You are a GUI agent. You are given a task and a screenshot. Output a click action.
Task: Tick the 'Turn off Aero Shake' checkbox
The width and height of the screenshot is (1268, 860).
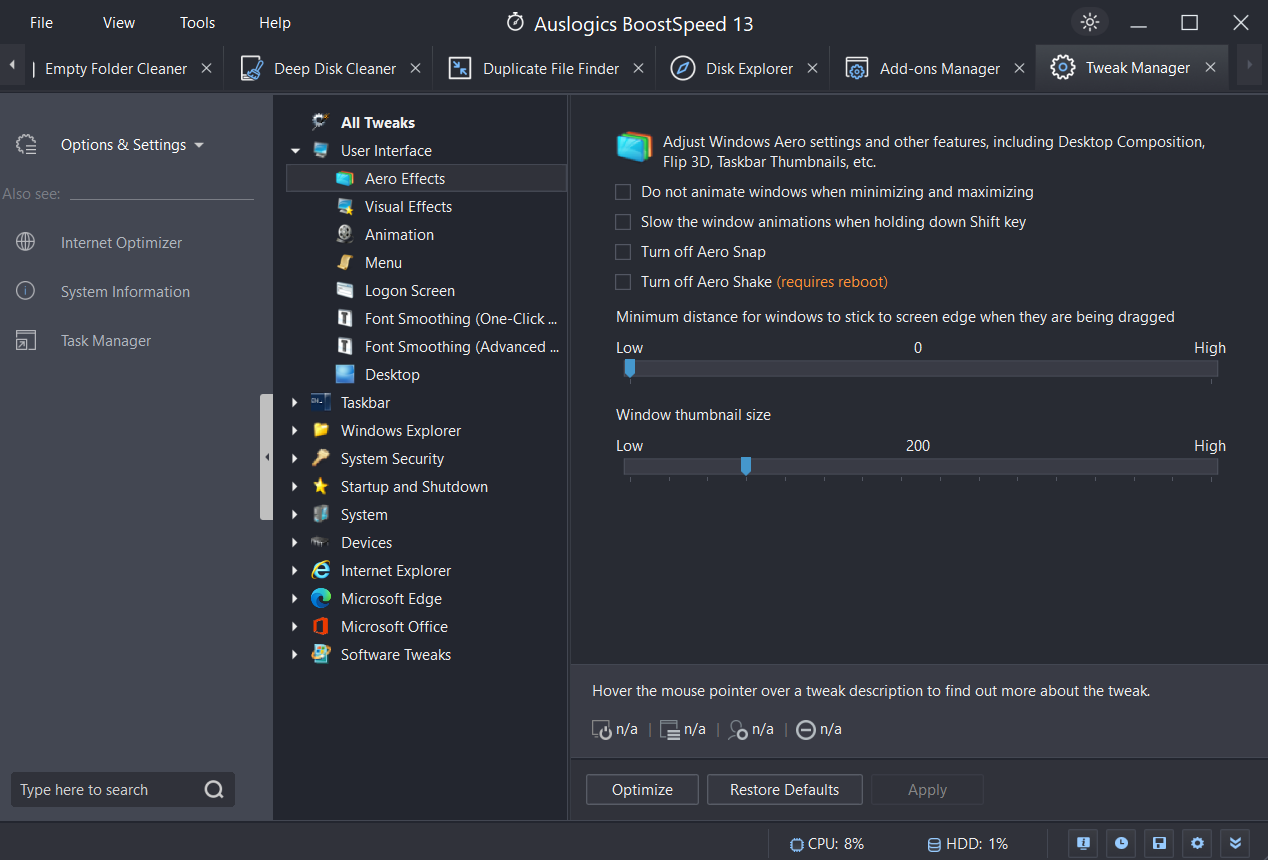[623, 282]
